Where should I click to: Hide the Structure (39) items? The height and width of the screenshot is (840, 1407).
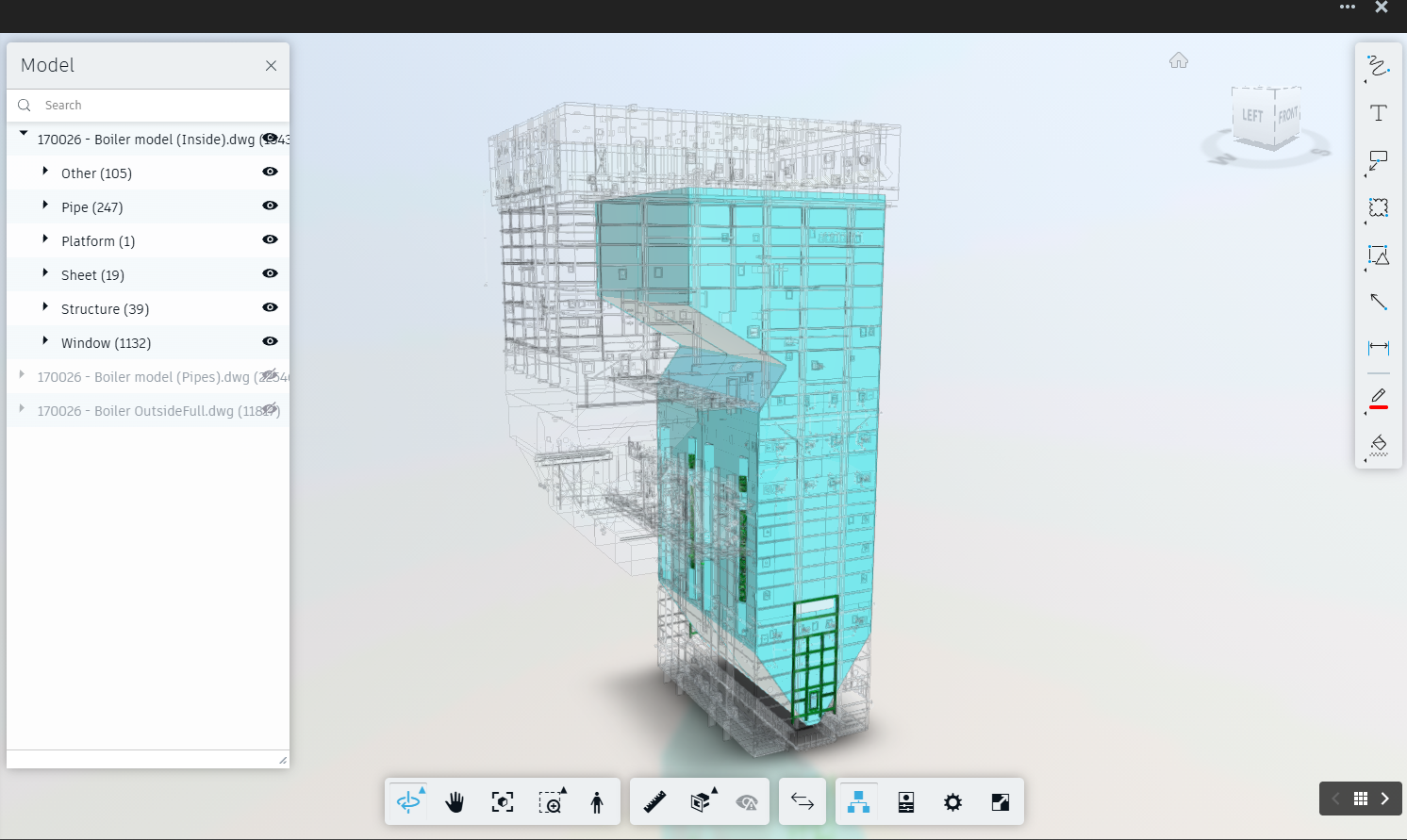(270, 307)
